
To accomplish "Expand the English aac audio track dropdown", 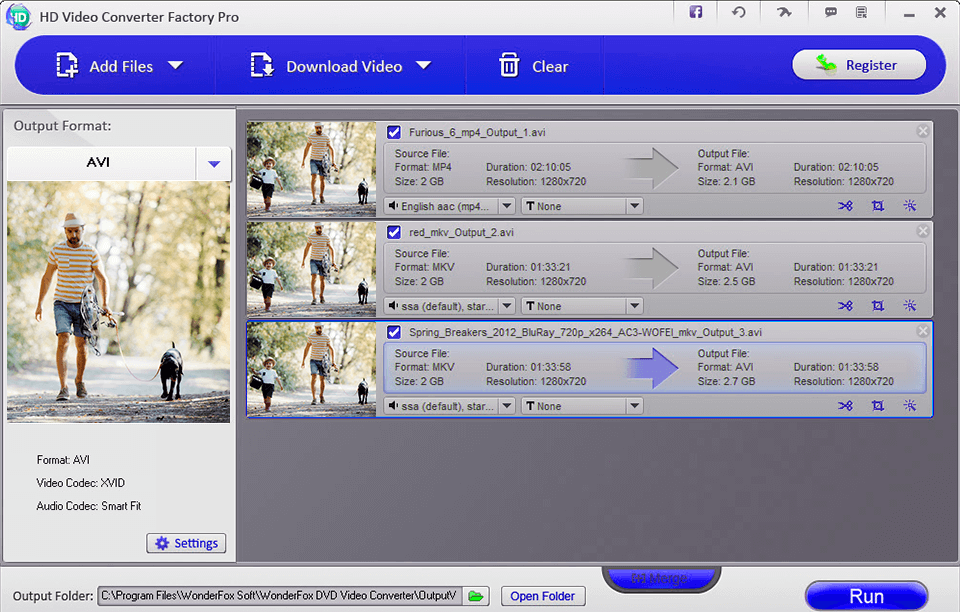I will [506, 206].
